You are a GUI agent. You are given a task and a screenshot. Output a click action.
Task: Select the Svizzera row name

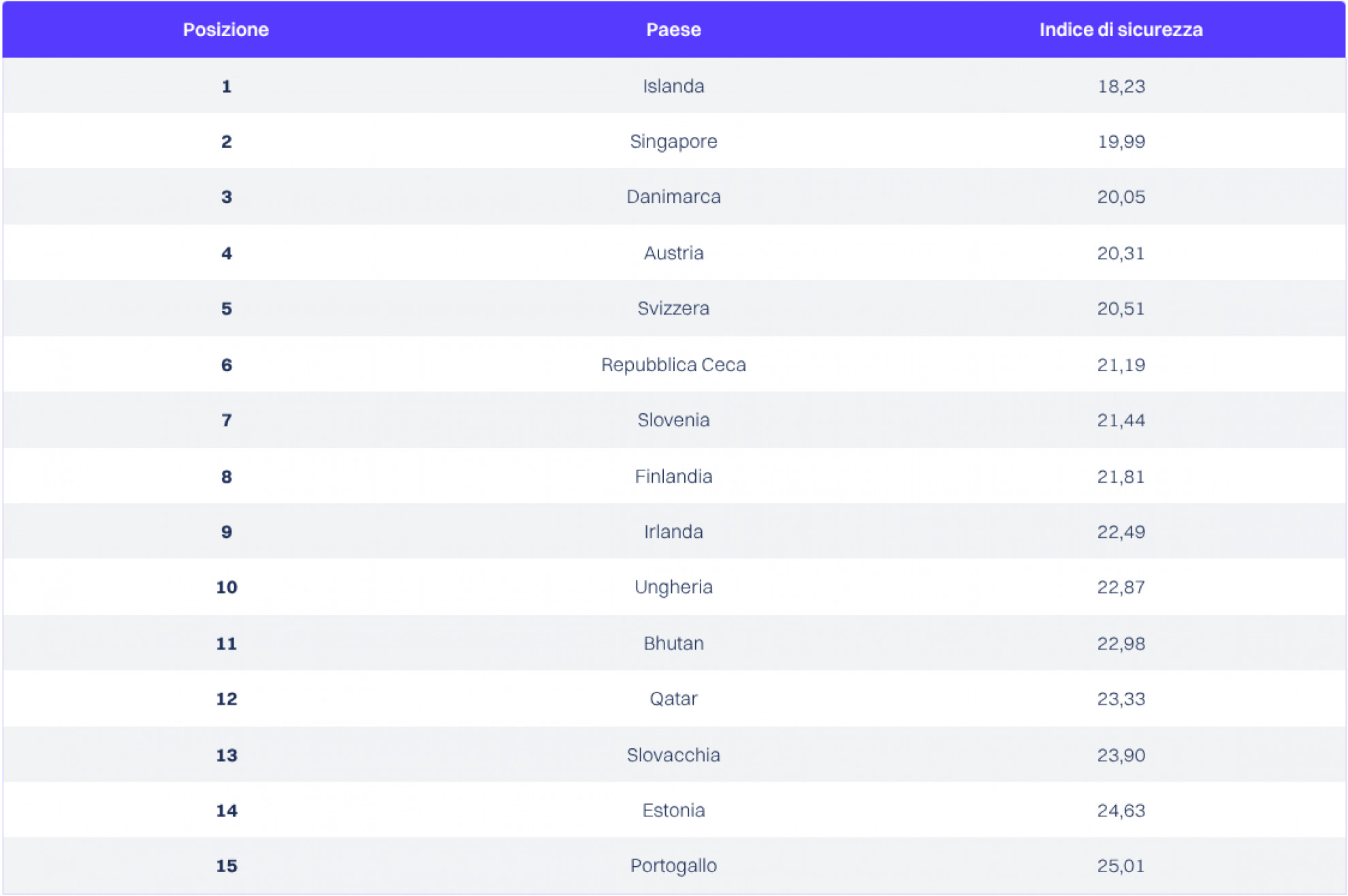(673, 308)
